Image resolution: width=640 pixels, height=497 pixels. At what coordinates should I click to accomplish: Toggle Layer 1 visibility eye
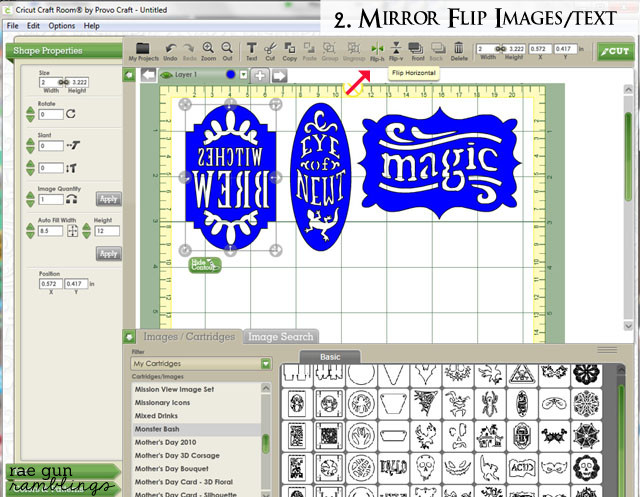click(x=166, y=75)
